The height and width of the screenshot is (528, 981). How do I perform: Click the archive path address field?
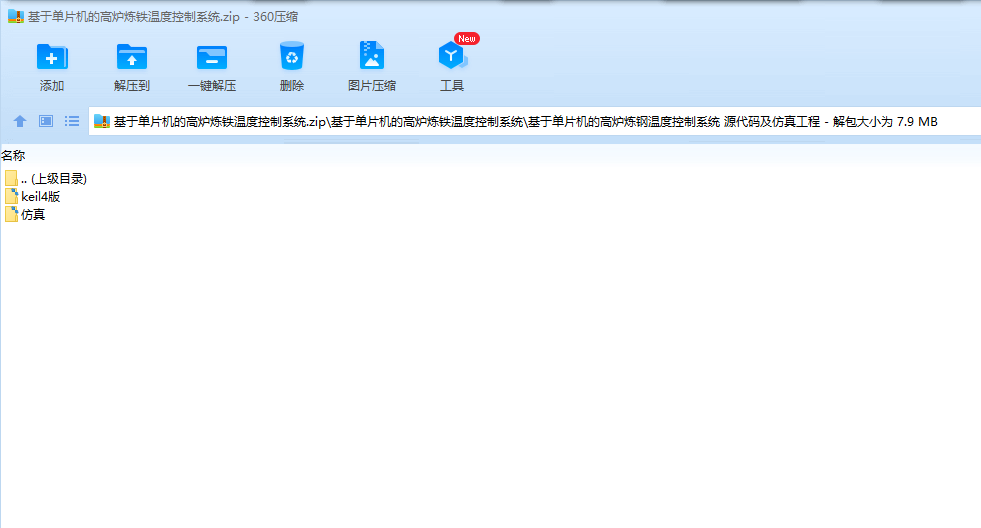pos(535,121)
